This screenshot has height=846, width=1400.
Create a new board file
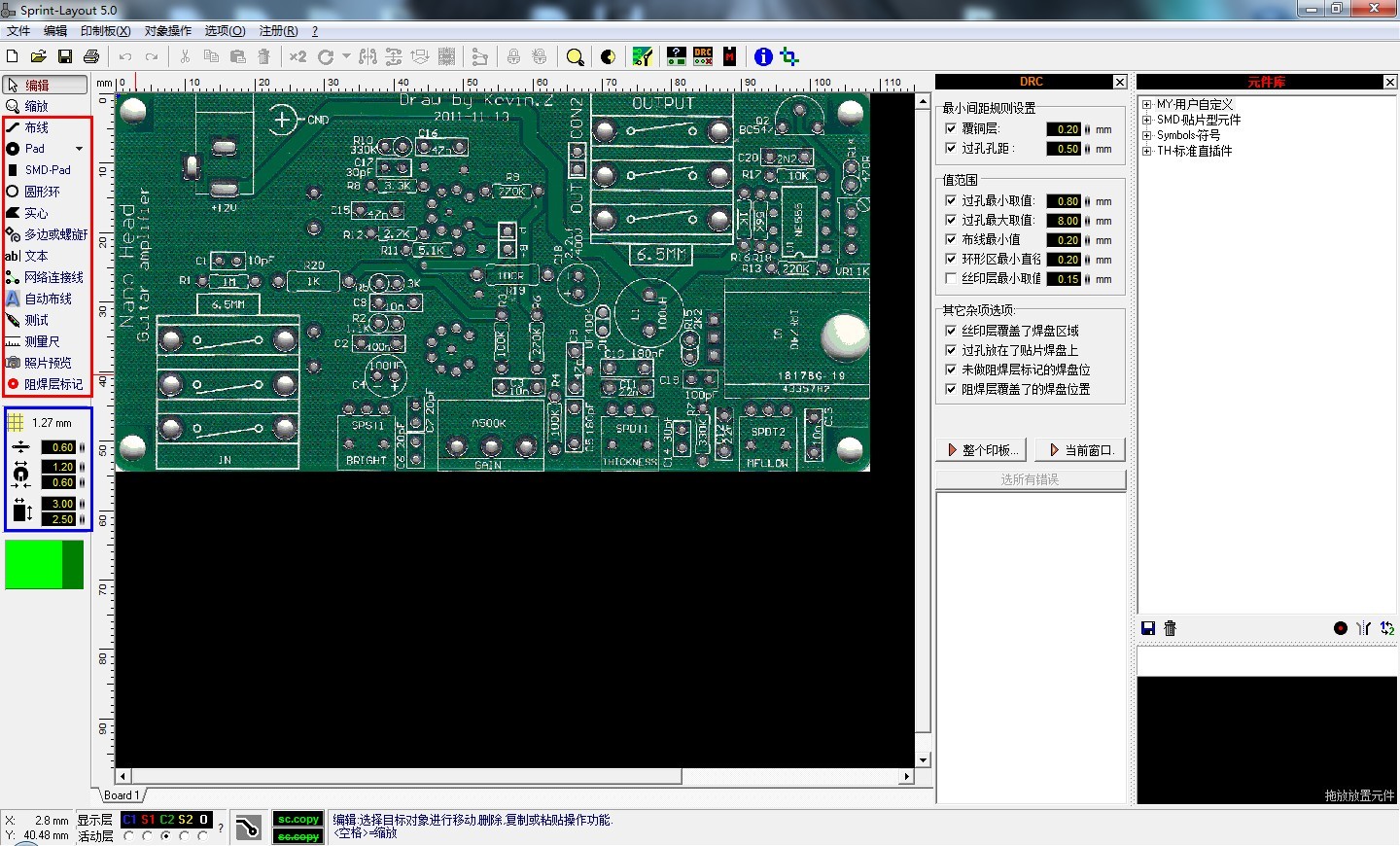[x=13, y=57]
